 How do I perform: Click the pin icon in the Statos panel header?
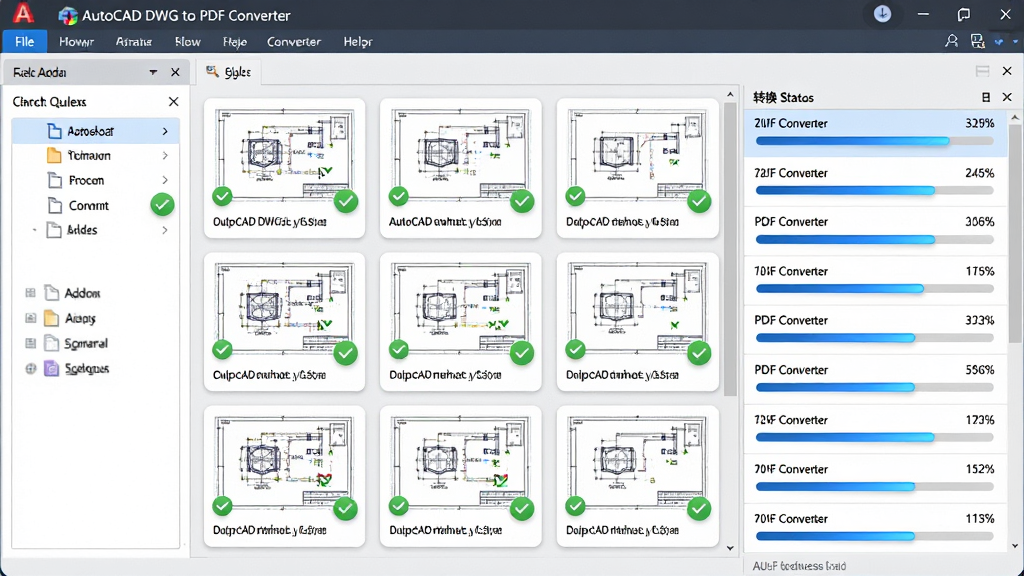[986, 97]
